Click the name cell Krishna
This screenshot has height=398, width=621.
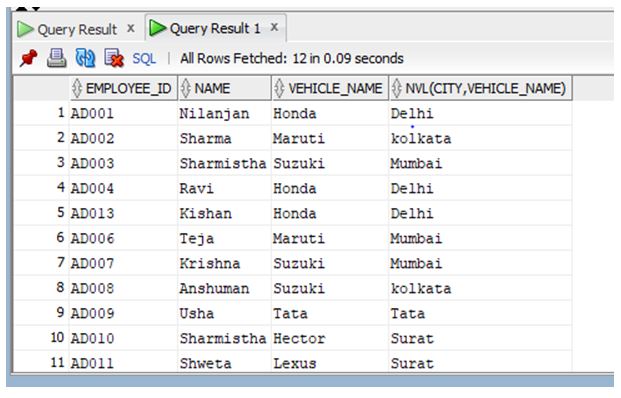pyautogui.click(x=225, y=263)
